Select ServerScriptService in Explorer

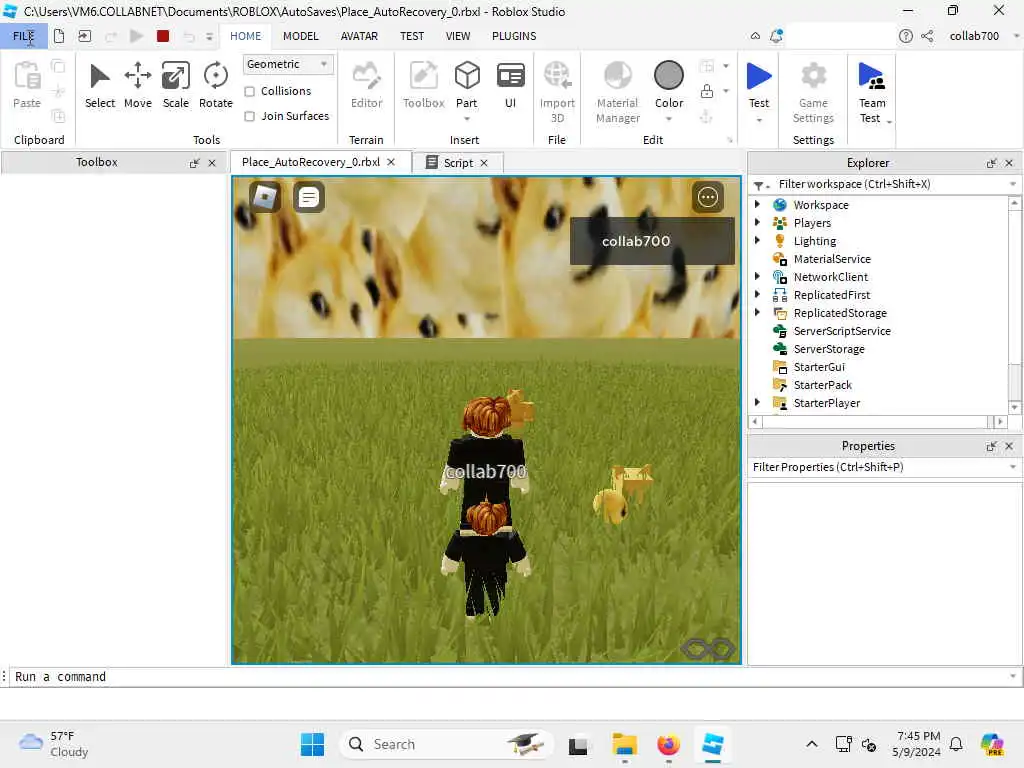(842, 330)
